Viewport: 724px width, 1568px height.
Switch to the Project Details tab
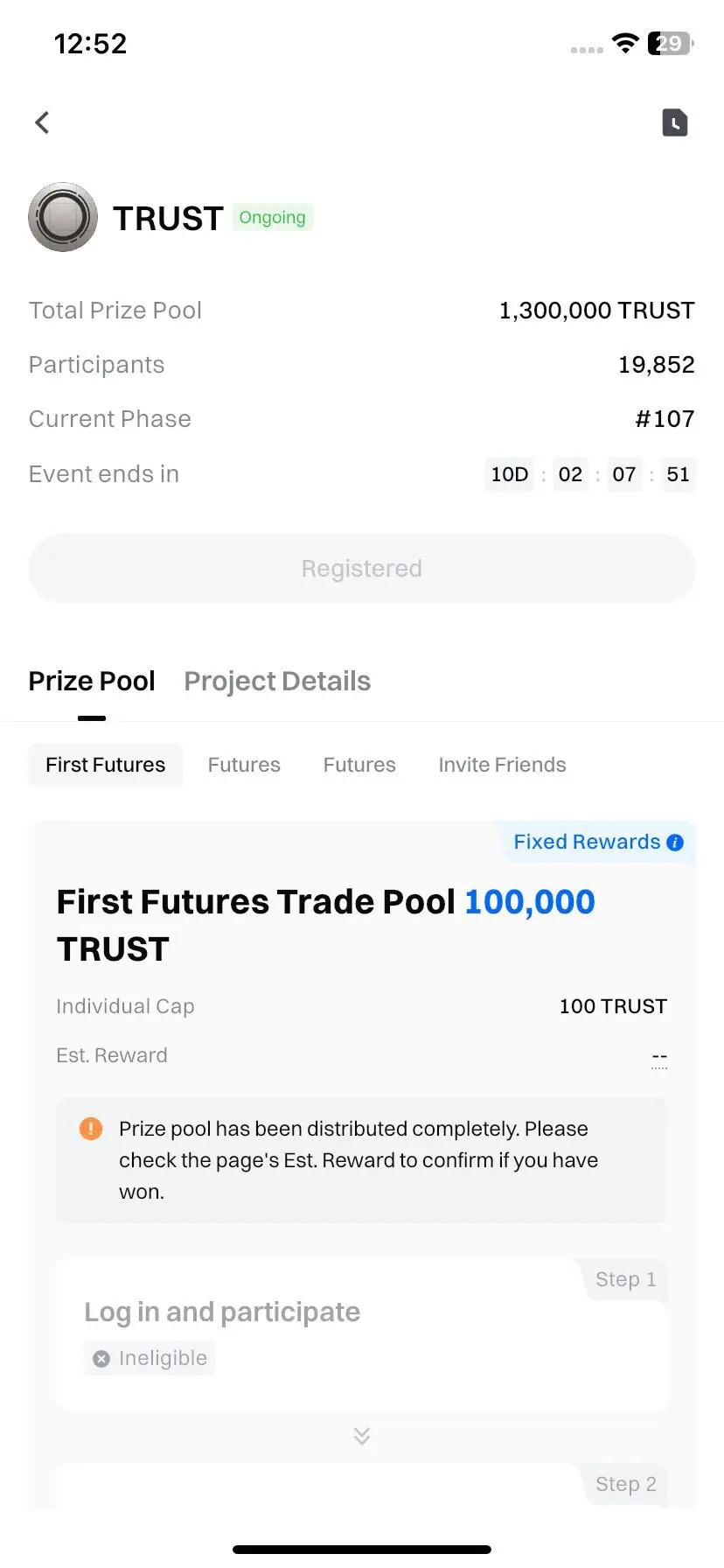pos(277,681)
